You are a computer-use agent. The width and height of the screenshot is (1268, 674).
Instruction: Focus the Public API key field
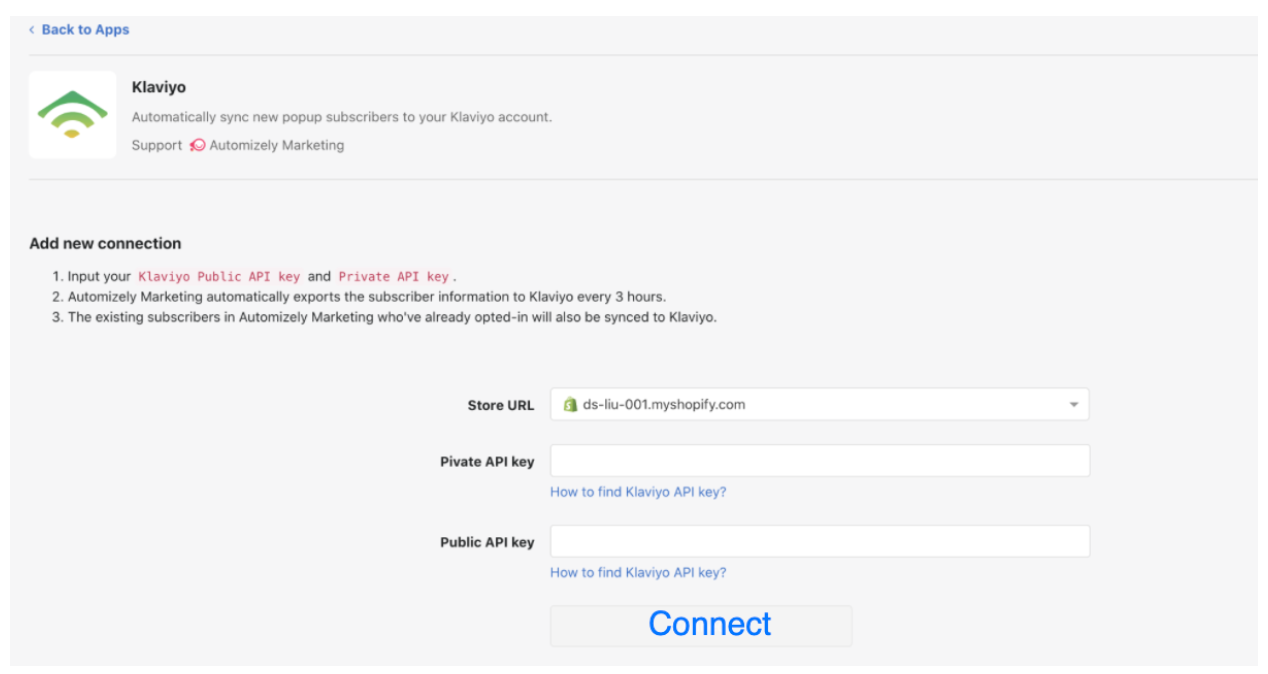(x=819, y=541)
